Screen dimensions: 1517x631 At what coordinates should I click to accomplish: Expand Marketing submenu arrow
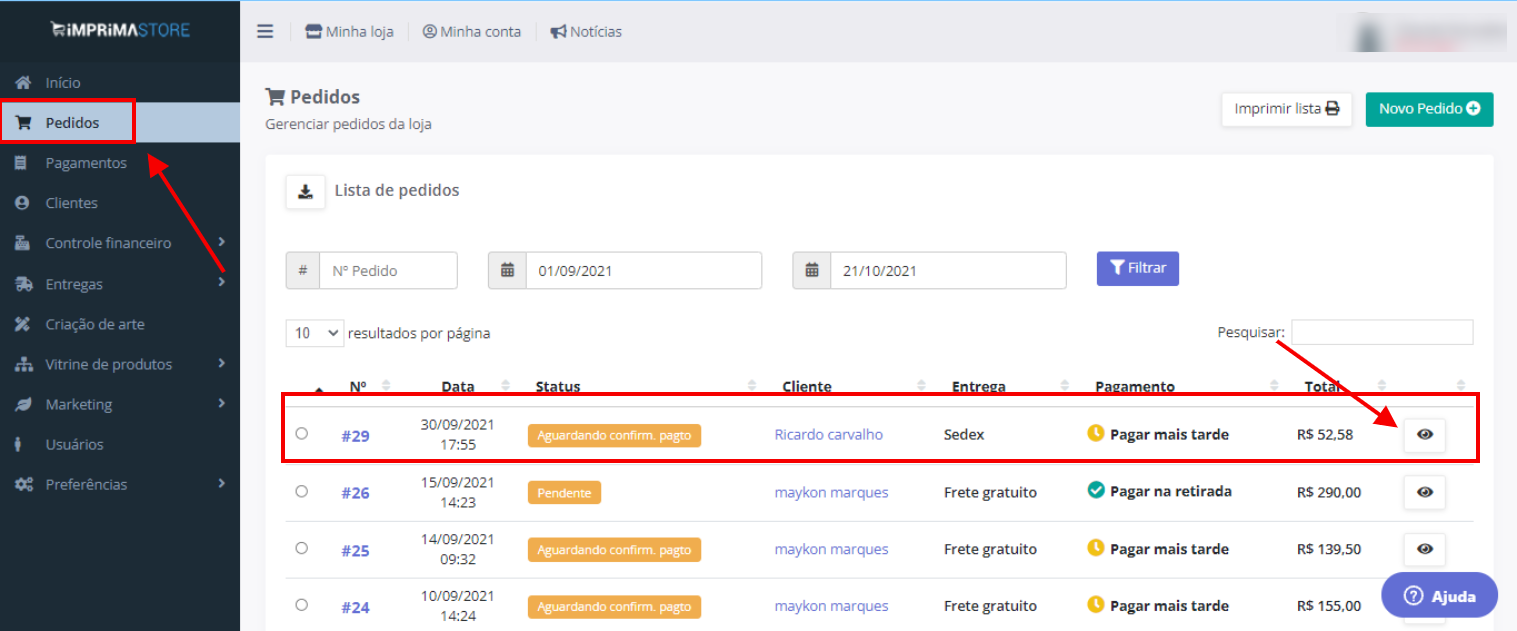coord(221,403)
